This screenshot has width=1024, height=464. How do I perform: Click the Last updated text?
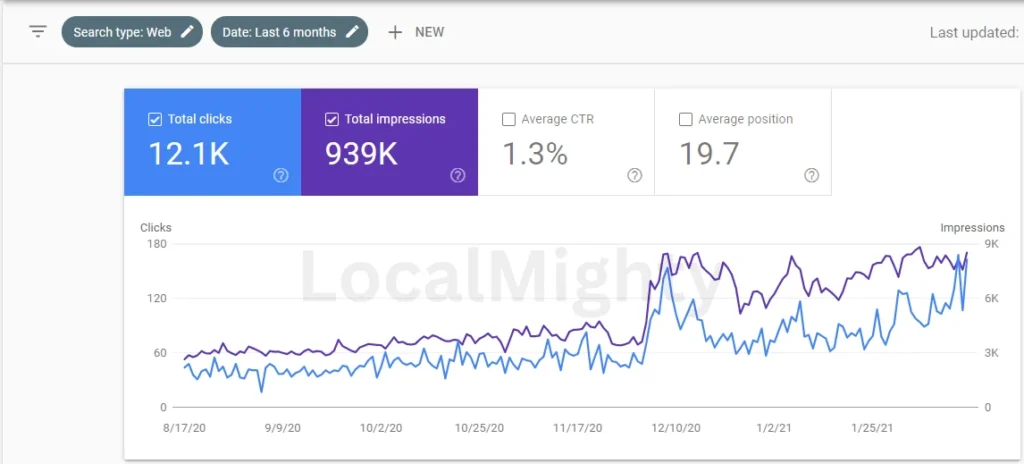[973, 32]
